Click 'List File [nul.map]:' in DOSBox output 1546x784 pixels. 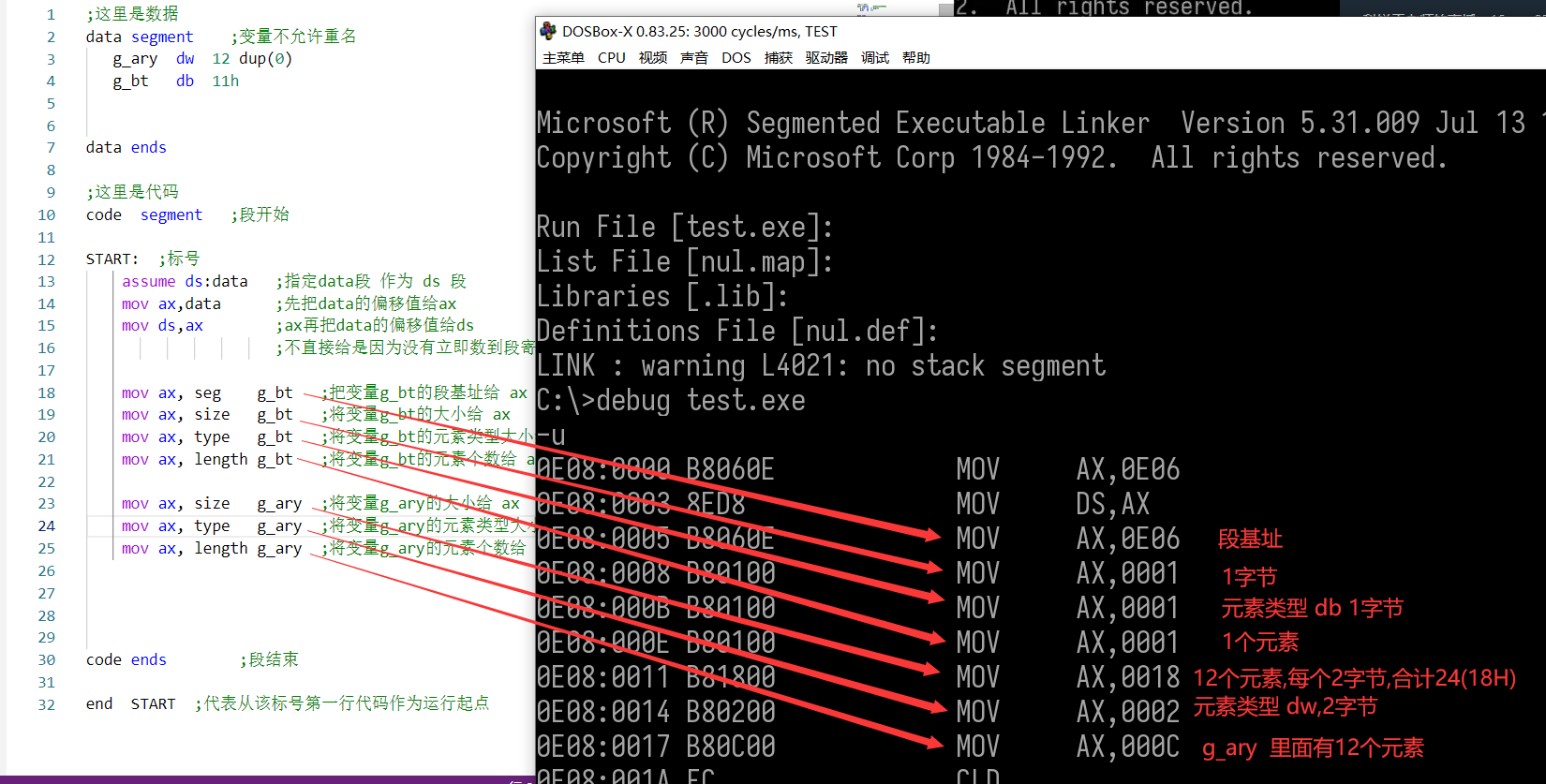[685, 262]
